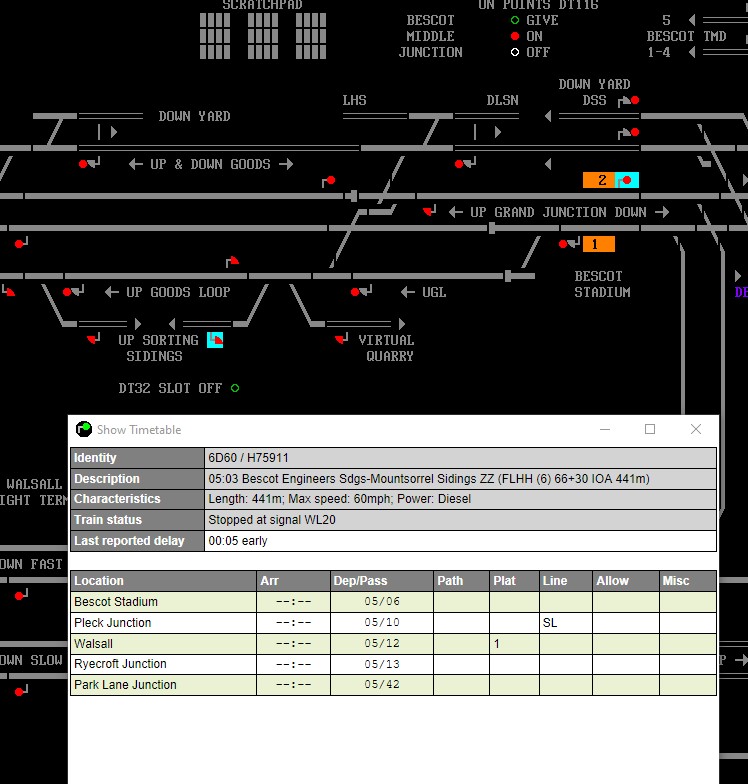Select the Park Lane Junction timetable row

point(394,685)
